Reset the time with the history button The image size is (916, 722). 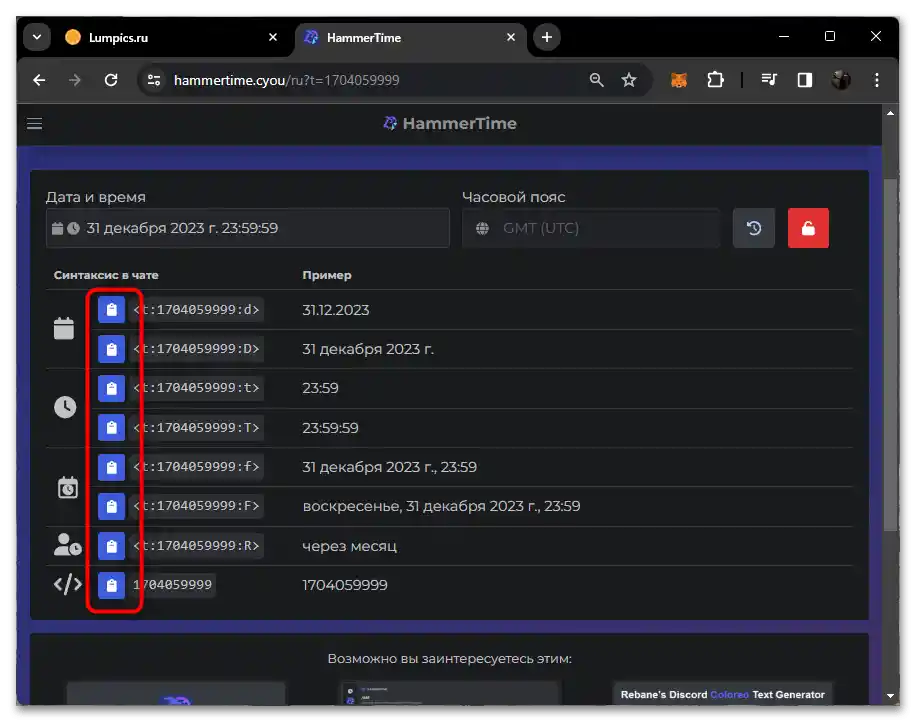pos(754,228)
